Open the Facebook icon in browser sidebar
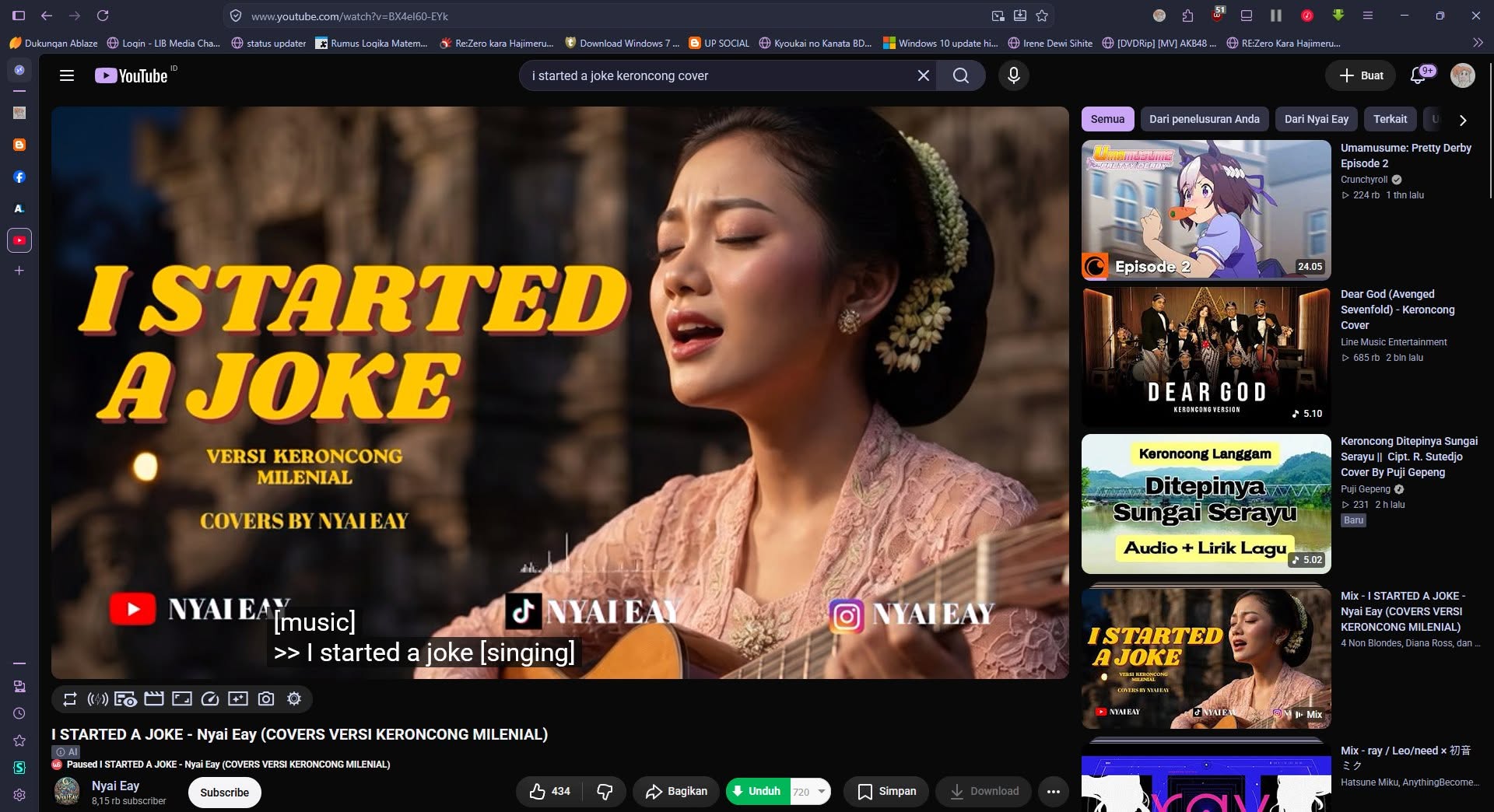The image size is (1494, 812). pyautogui.click(x=19, y=177)
